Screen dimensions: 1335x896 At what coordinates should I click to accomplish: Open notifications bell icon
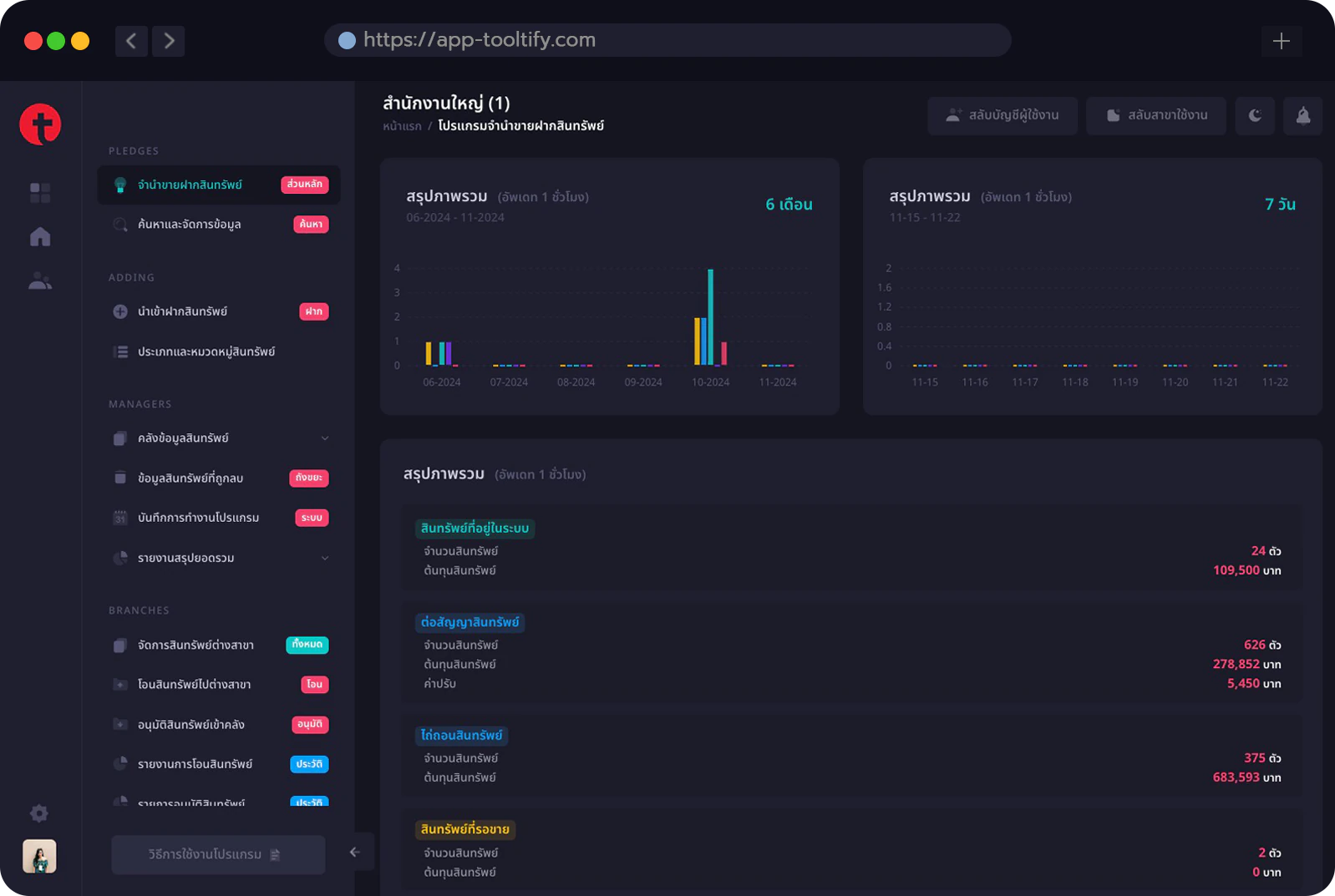(x=1303, y=115)
